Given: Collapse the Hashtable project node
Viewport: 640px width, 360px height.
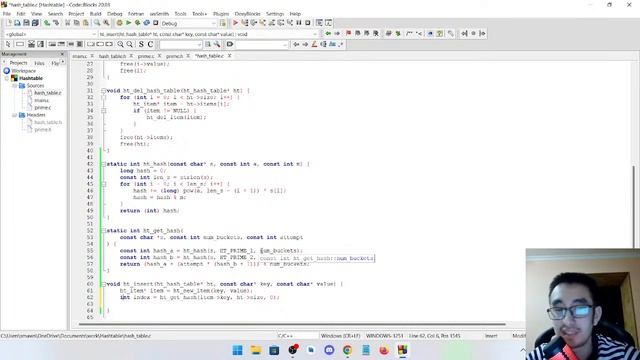Looking at the screenshot, I should (7, 78).
